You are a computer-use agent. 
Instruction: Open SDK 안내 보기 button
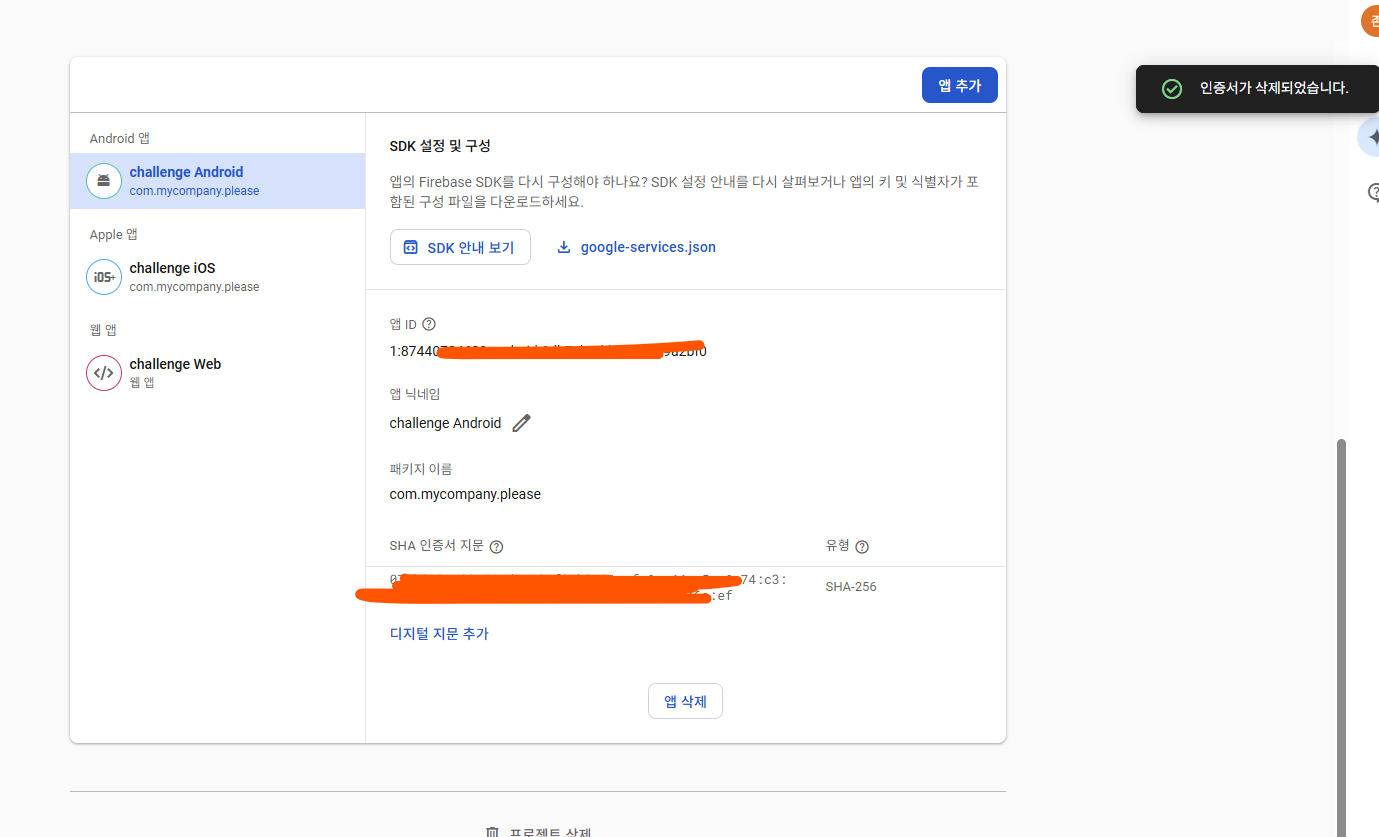[x=460, y=247]
